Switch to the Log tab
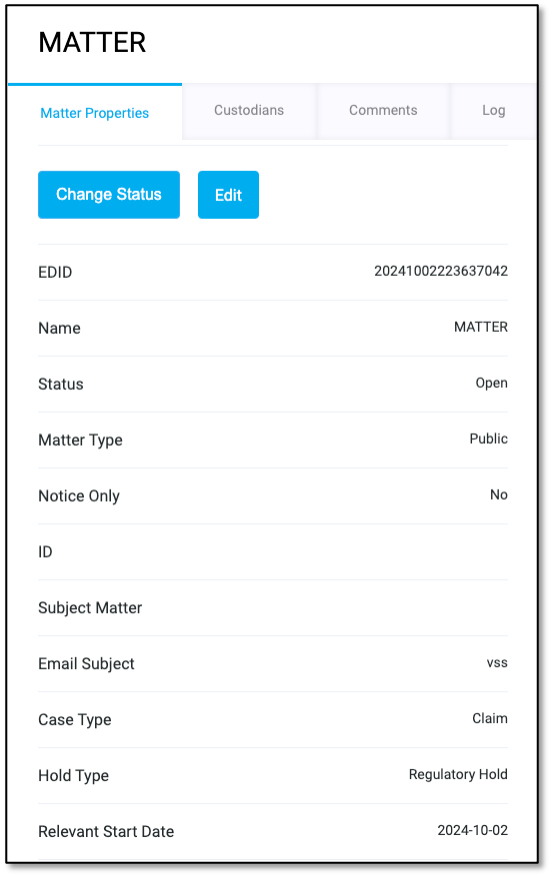The image size is (552, 876). (494, 110)
